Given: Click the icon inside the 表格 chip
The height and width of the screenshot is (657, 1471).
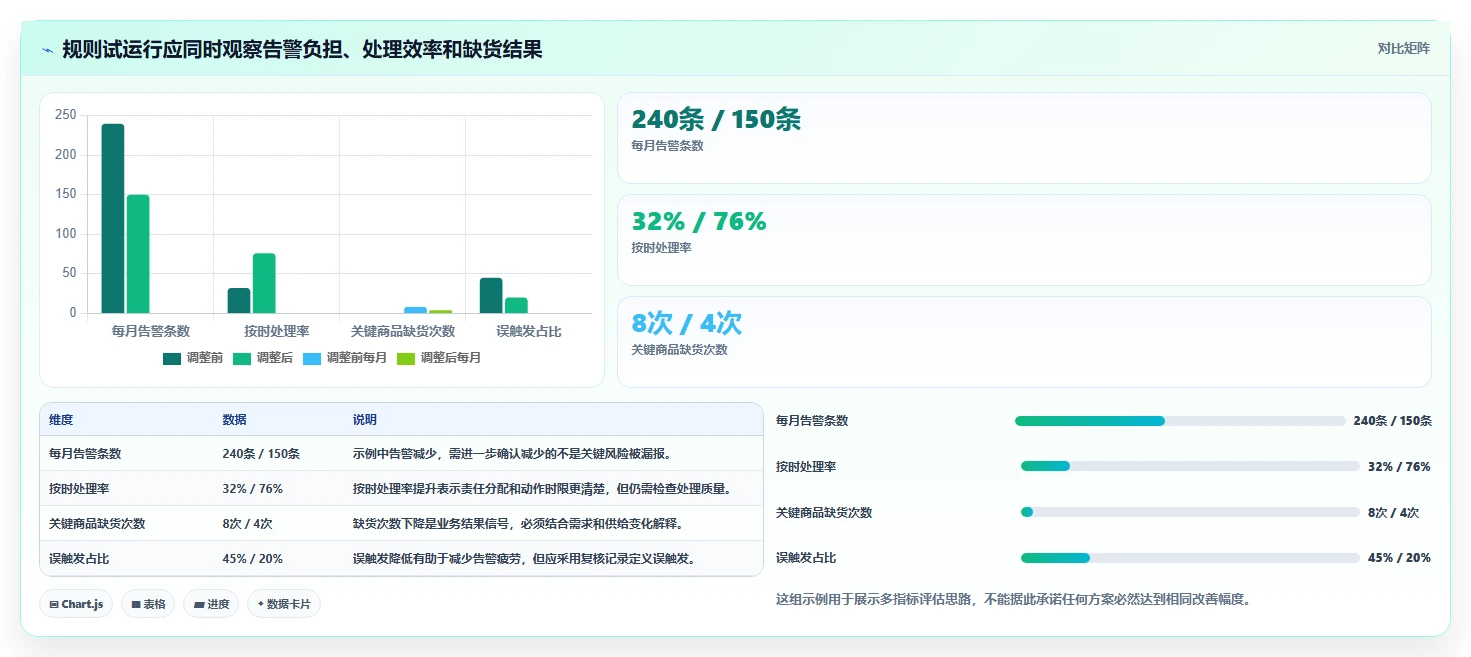Looking at the screenshot, I should coord(136,605).
